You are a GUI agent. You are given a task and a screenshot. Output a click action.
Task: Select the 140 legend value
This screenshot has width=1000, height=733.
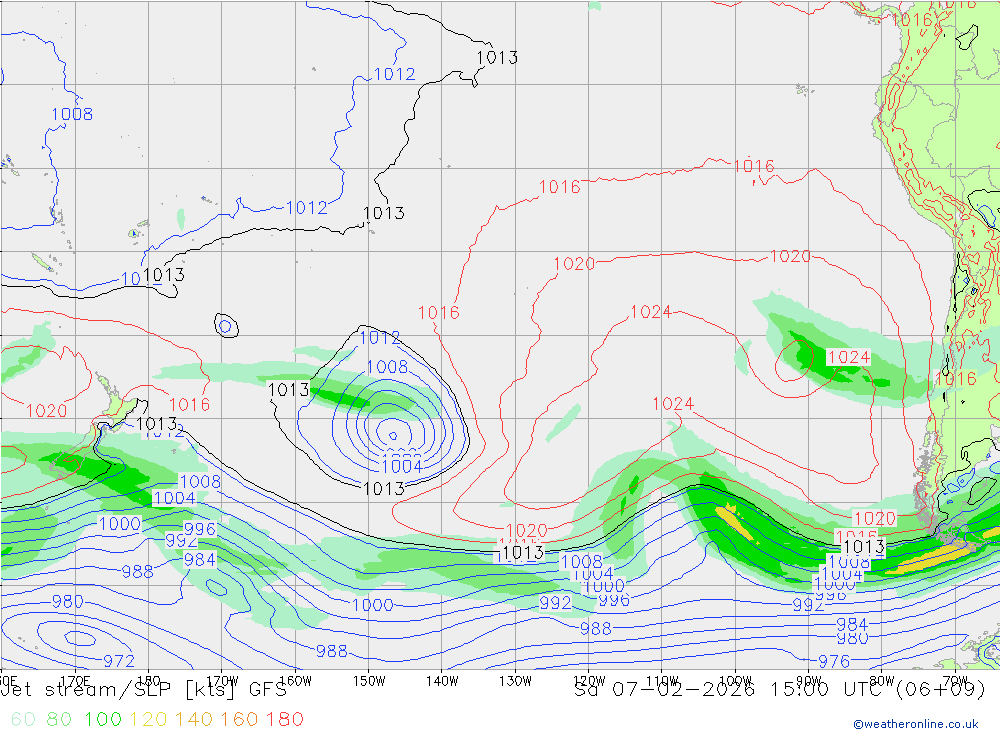click(194, 720)
